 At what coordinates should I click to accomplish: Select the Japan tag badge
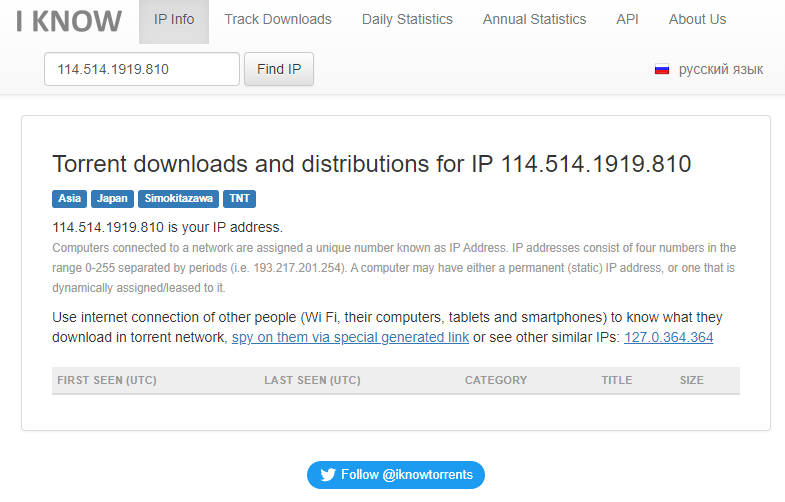pyautogui.click(x=112, y=199)
